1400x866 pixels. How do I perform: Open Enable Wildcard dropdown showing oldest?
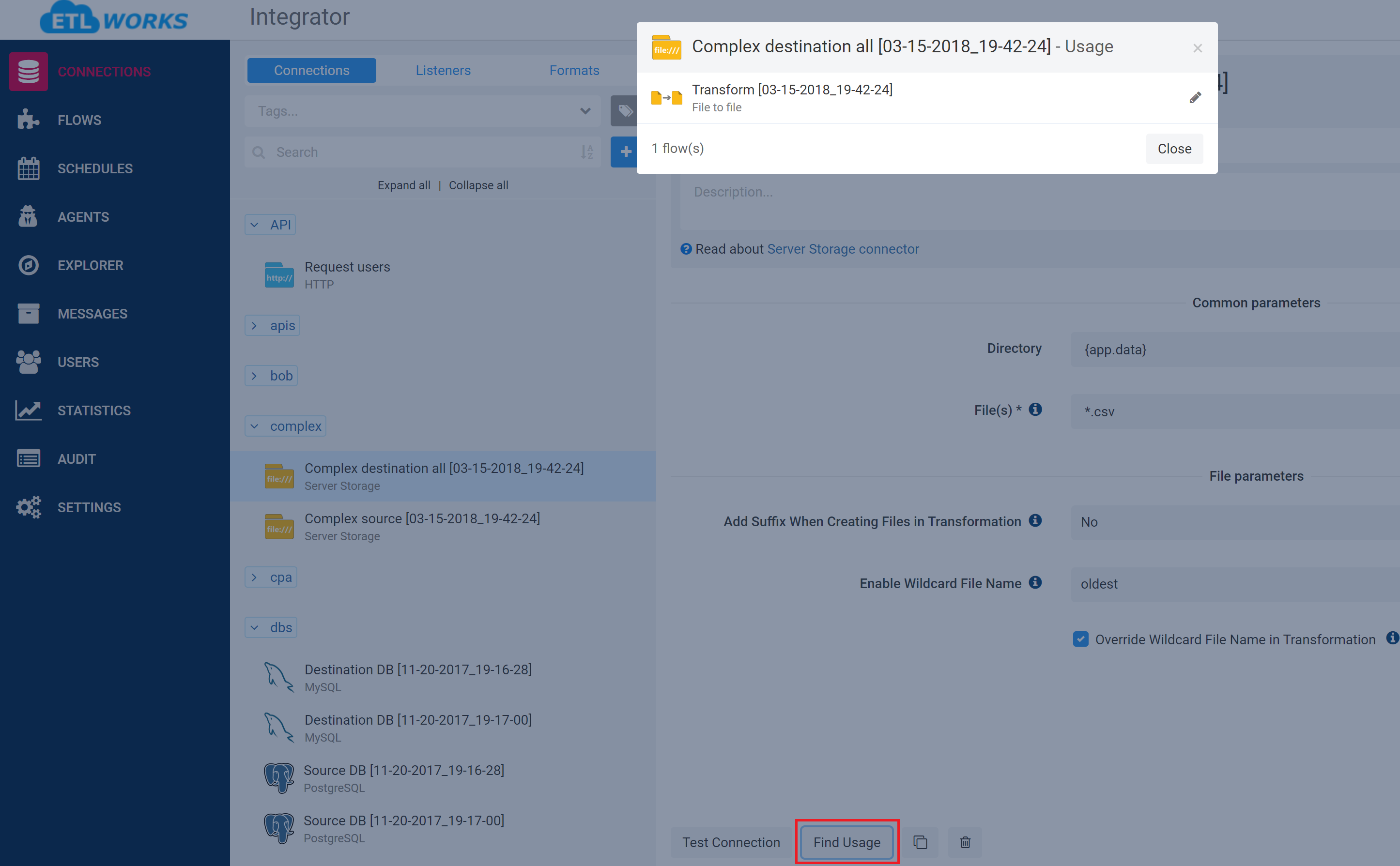coord(1235,584)
